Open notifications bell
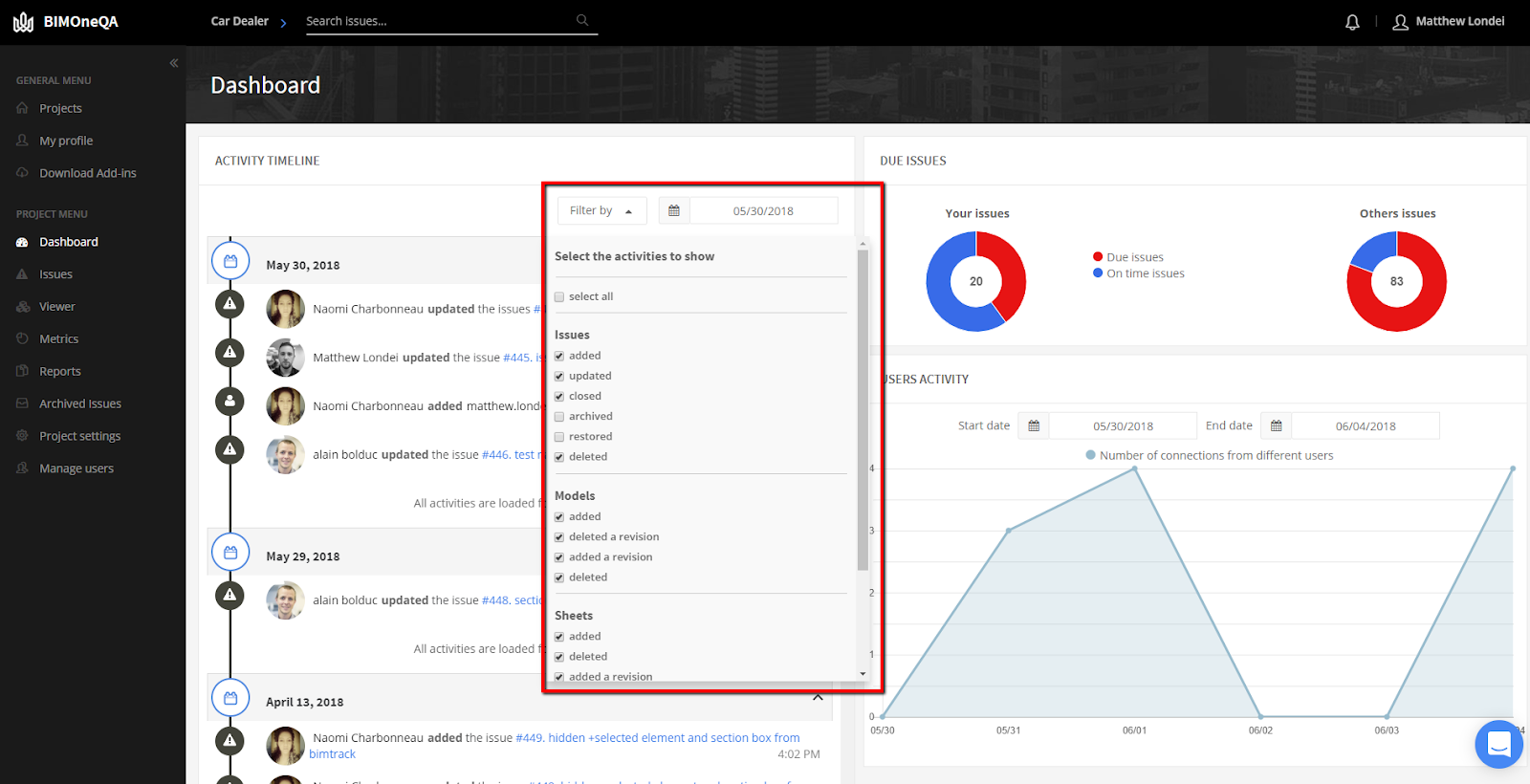1530x784 pixels. (x=1352, y=22)
